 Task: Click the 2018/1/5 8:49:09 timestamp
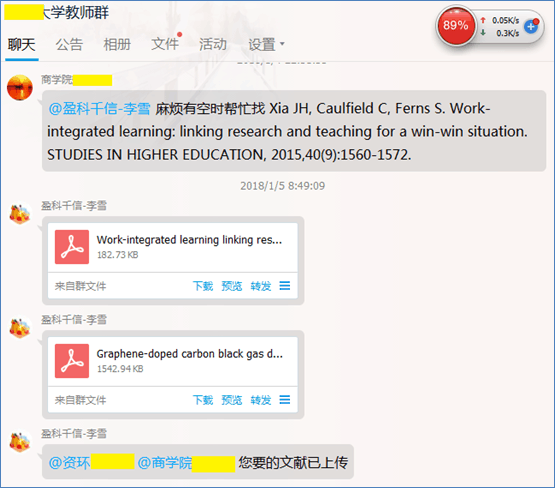[282, 186]
